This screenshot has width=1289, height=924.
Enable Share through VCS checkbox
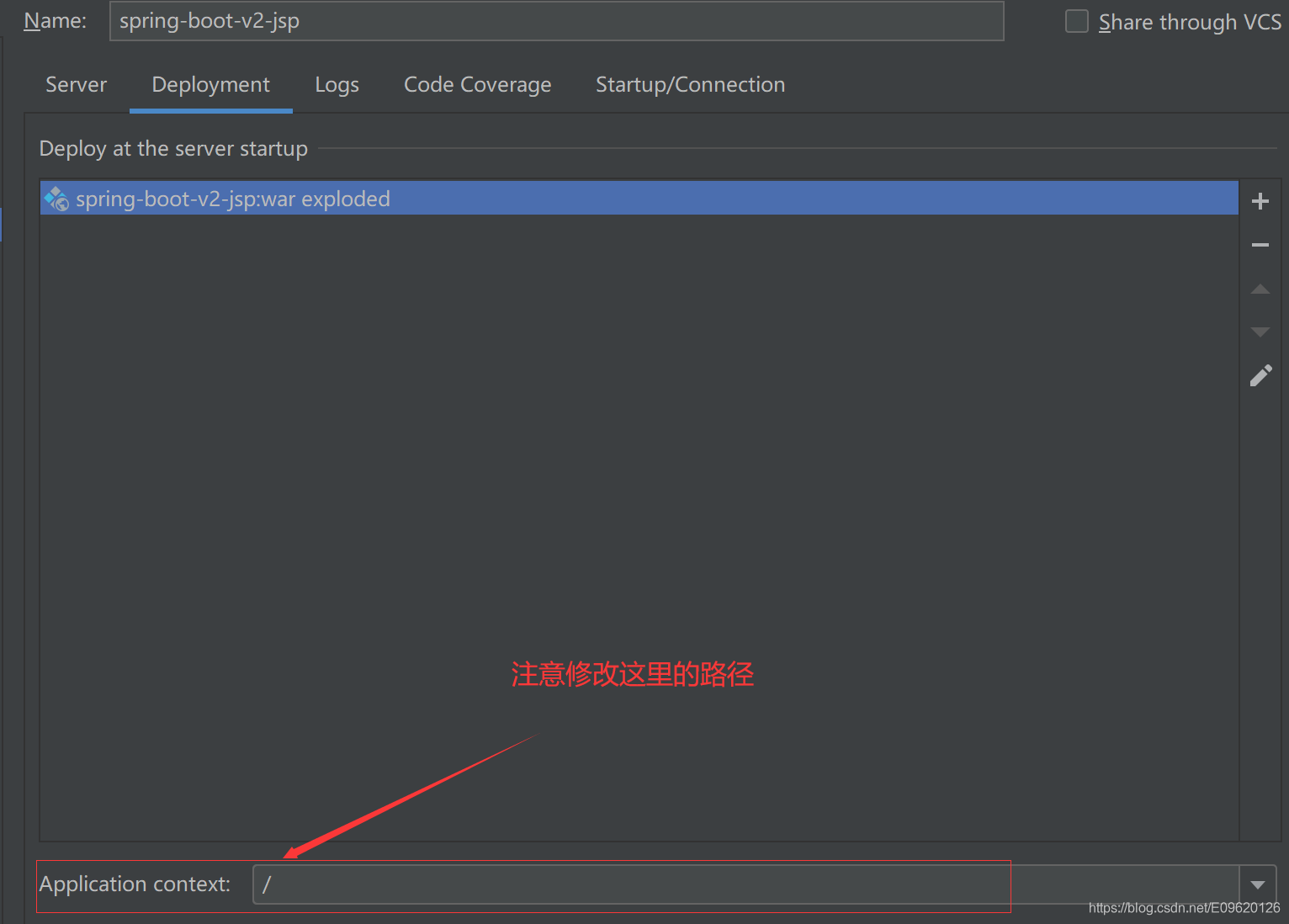coord(1077,21)
